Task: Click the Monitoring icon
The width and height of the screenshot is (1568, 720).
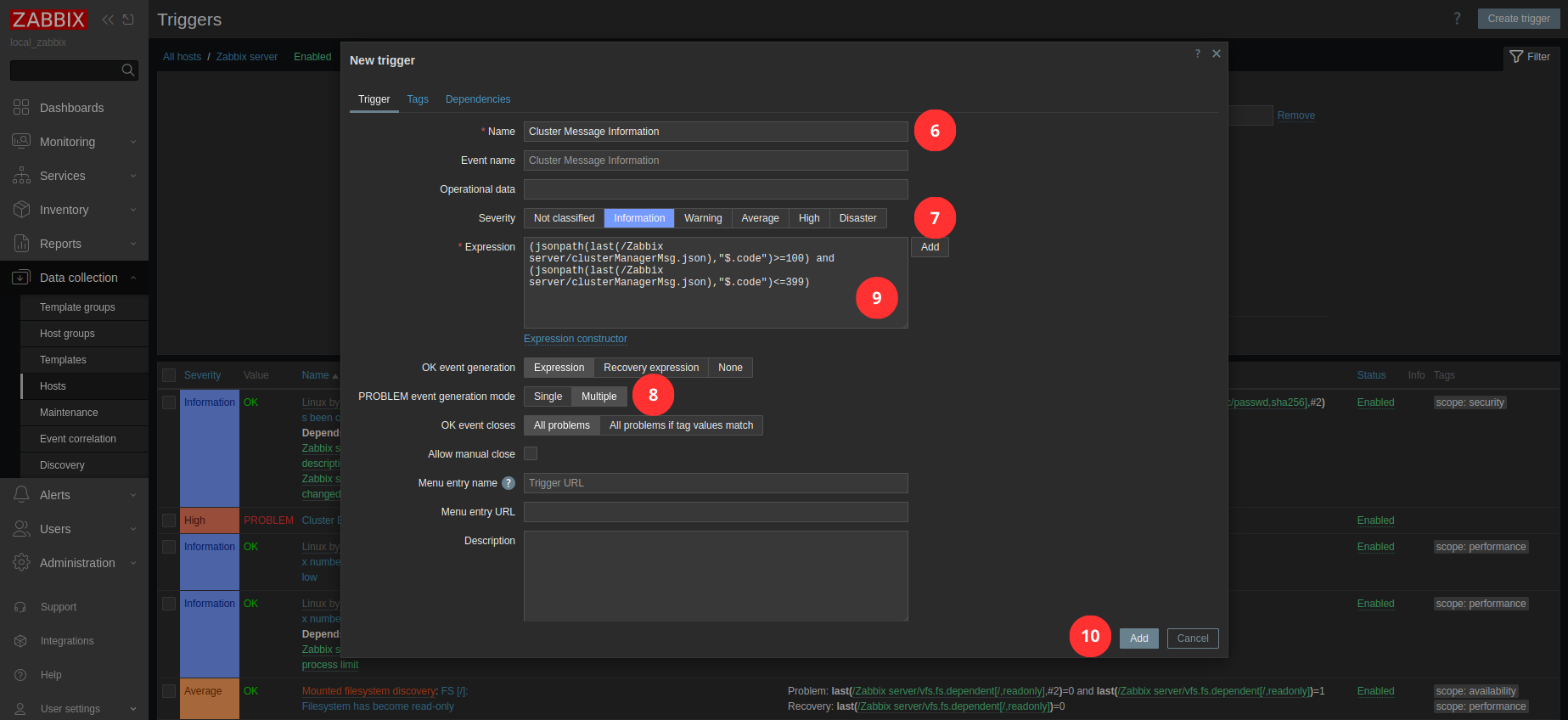Action: click(21, 141)
